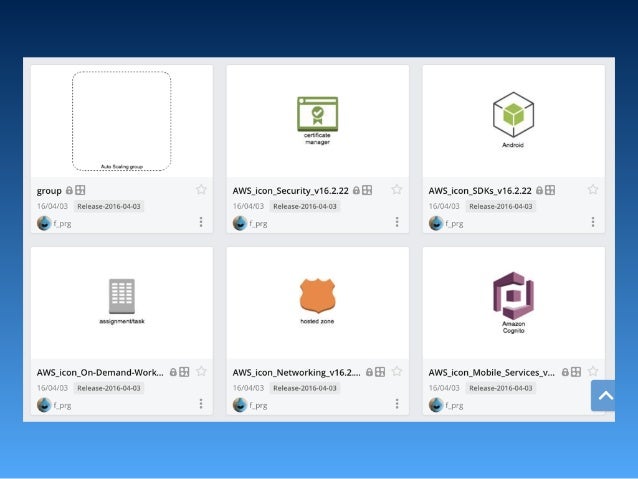The width and height of the screenshot is (638, 479).
Task: Open three-dot menu on AWS_icon_Security card
Action: [397, 222]
